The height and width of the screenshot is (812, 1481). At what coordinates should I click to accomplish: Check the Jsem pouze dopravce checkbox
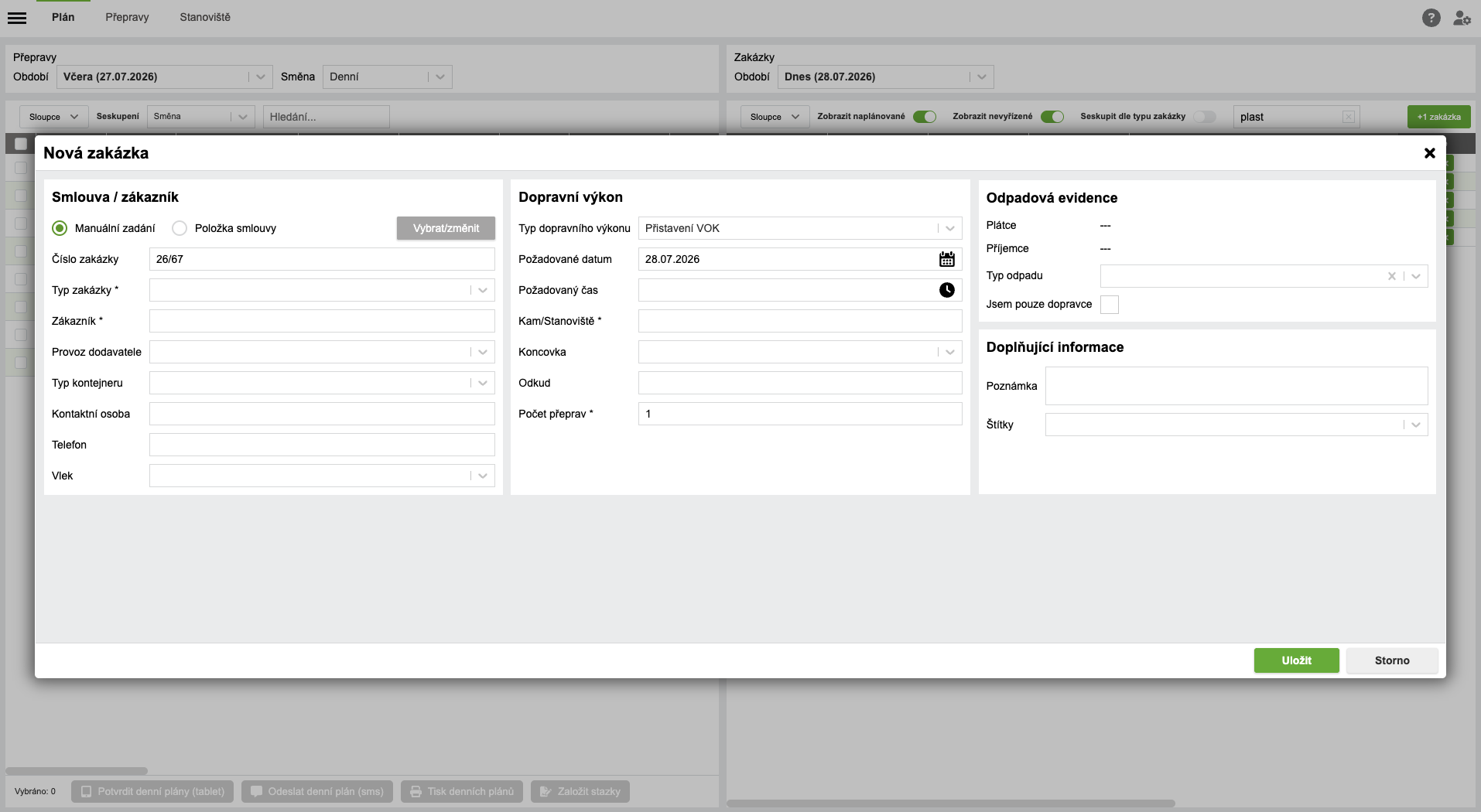[x=1109, y=305]
